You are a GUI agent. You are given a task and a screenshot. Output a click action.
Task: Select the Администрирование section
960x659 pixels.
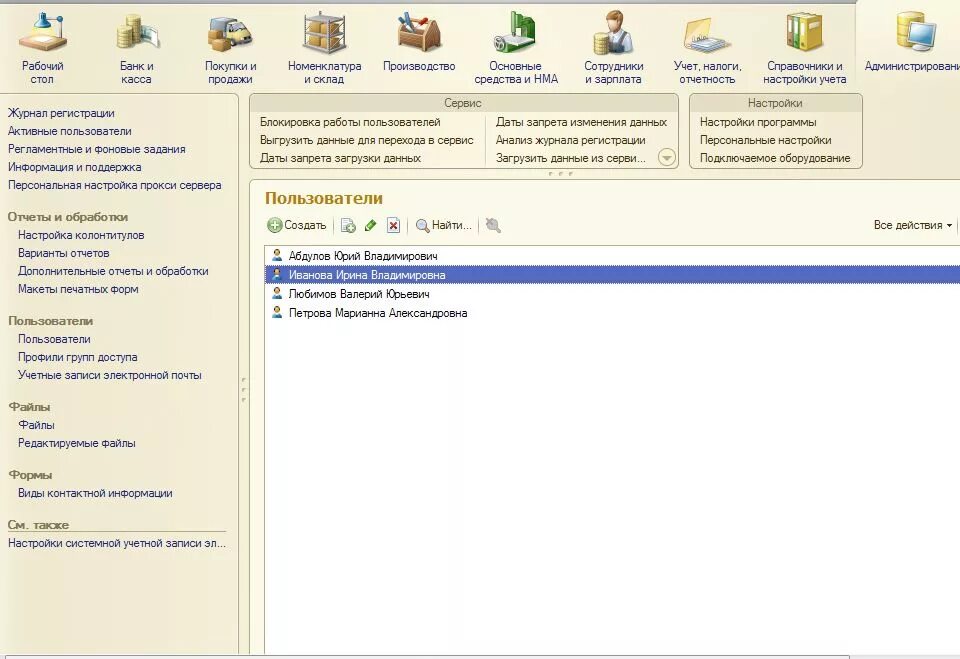[x=912, y=42]
